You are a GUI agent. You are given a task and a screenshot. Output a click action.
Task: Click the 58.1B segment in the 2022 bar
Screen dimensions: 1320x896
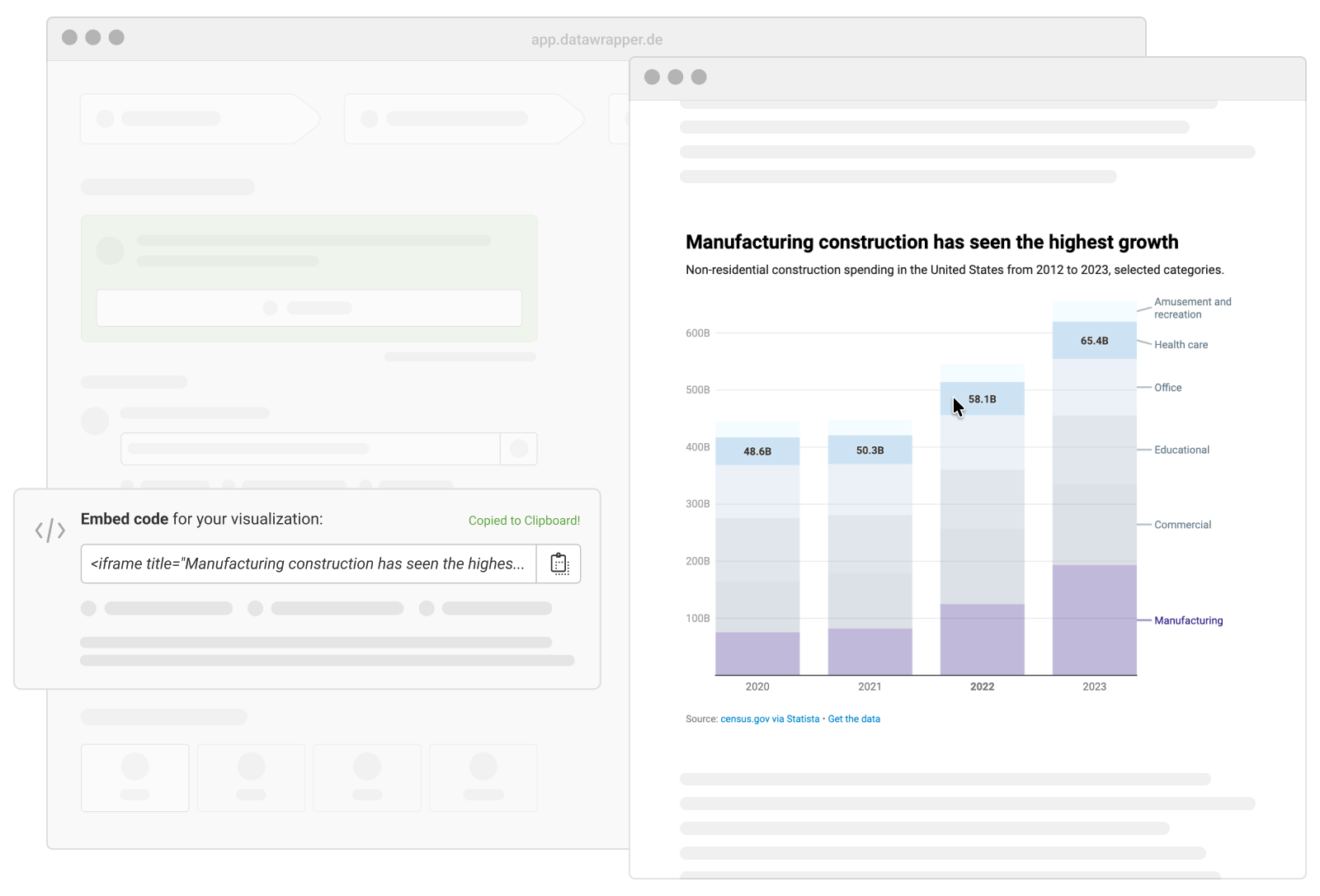[x=982, y=399]
